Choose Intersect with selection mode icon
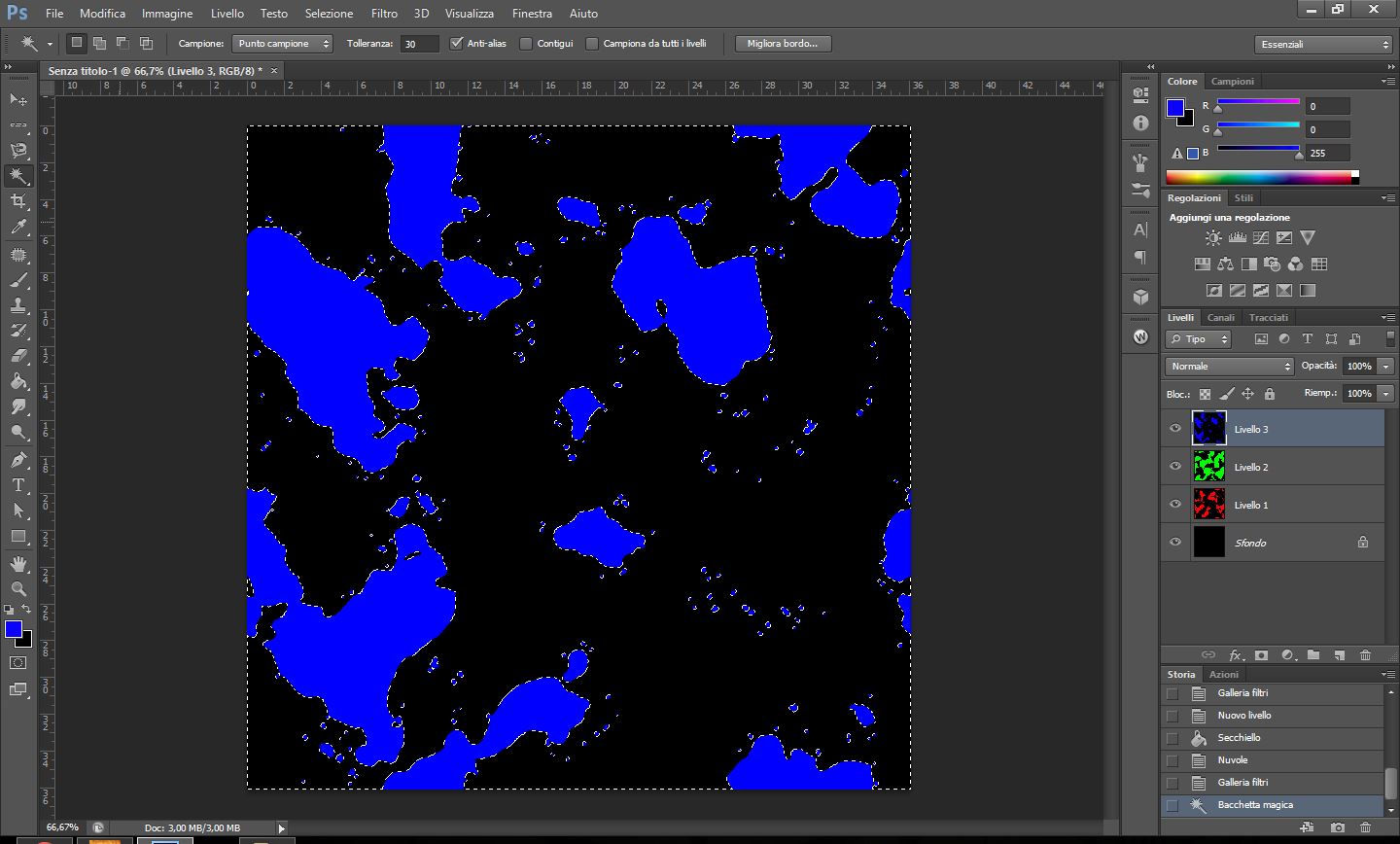 [x=146, y=44]
